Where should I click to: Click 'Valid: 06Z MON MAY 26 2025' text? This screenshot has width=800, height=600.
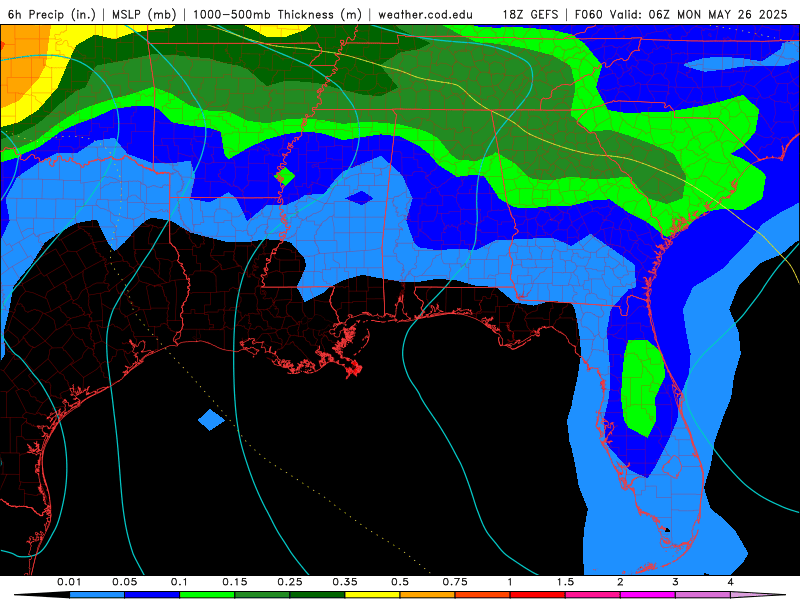click(x=698, y=14)
